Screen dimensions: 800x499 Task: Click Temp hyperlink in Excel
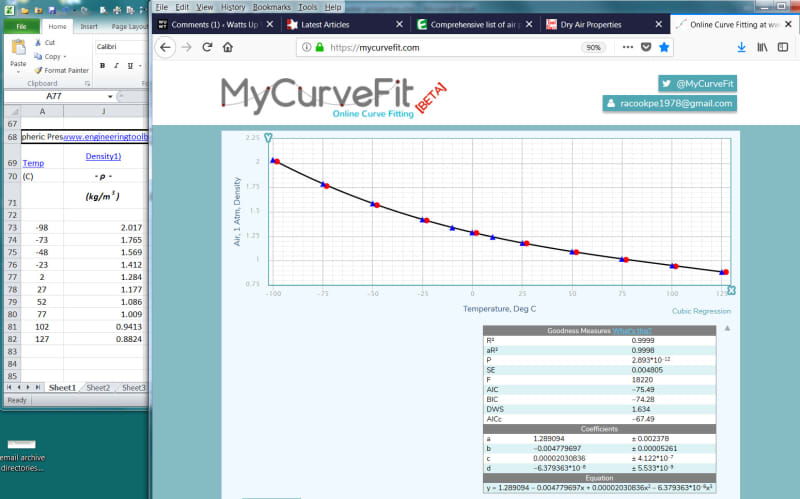[33, 163]
